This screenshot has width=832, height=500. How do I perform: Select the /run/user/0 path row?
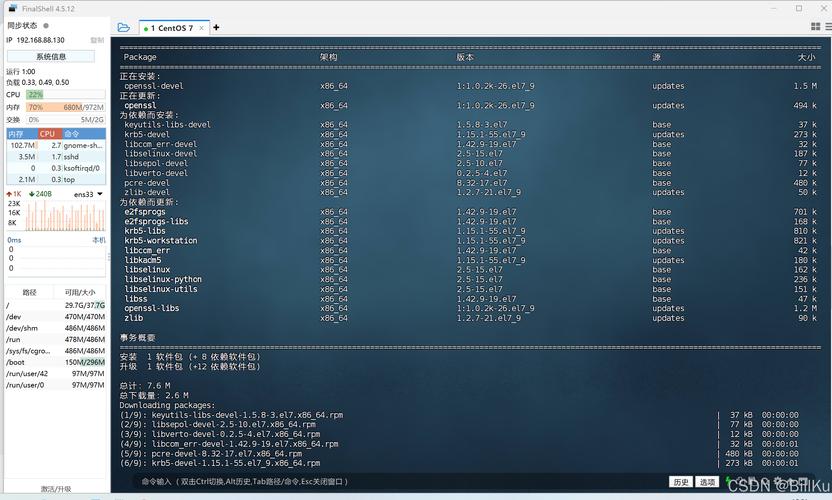point(56,385)
